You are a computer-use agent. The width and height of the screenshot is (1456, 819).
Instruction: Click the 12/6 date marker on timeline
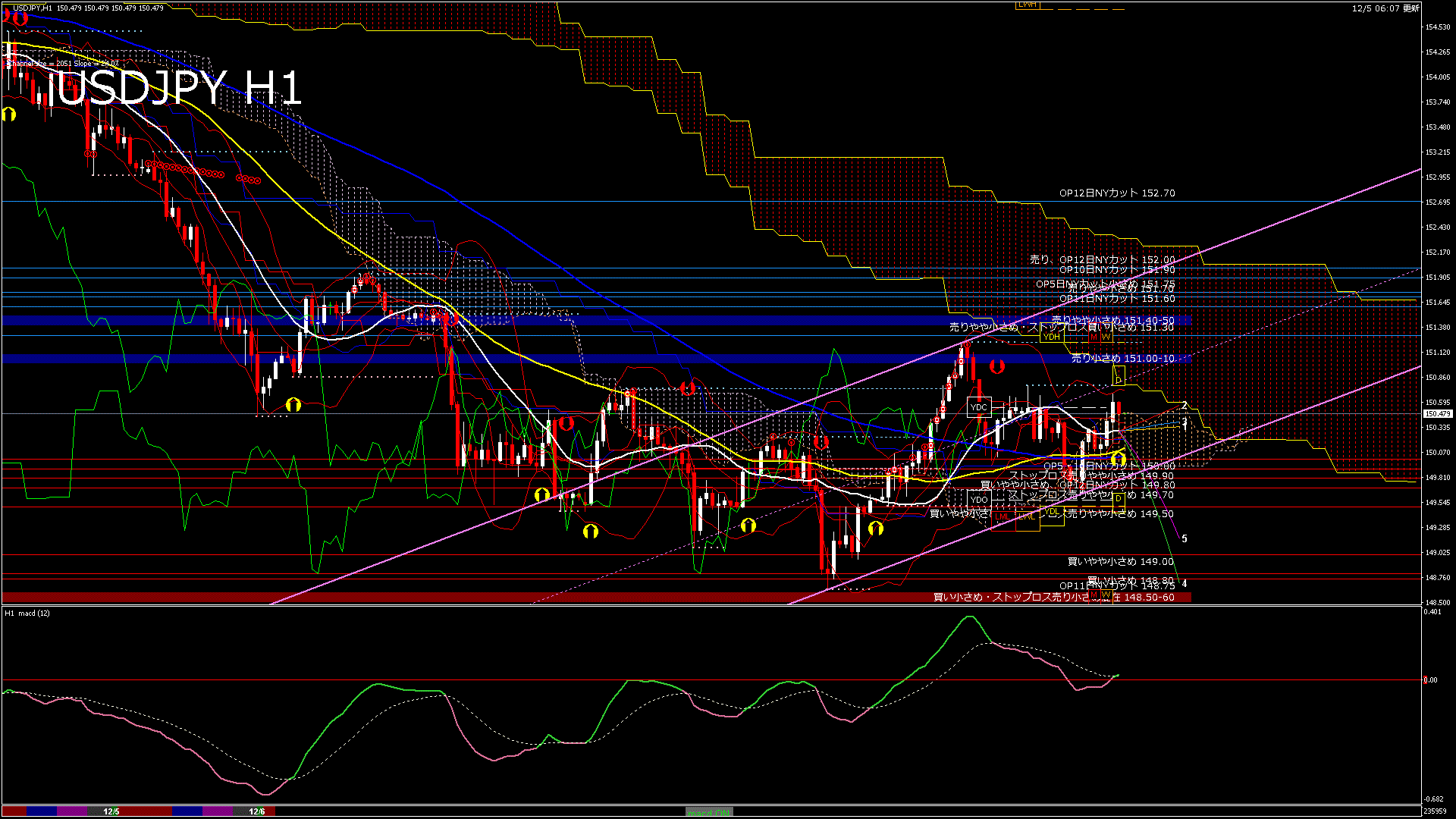(x=257, y=811)
